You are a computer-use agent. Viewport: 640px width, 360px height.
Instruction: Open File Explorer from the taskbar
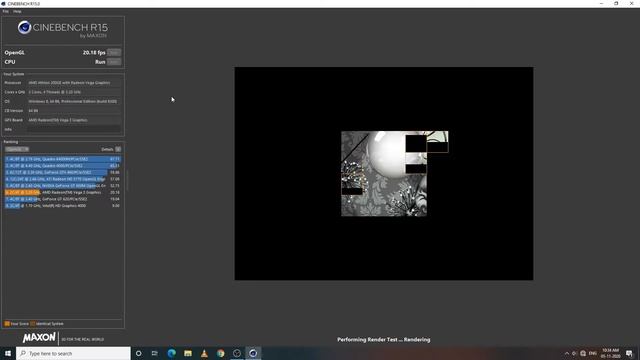188,353
